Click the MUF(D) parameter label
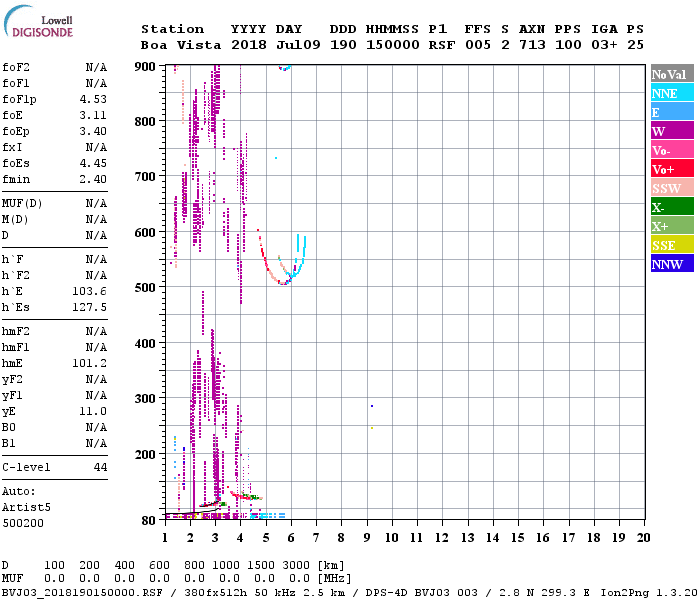This screenshot has width=700, height=600. click(22, 204)
